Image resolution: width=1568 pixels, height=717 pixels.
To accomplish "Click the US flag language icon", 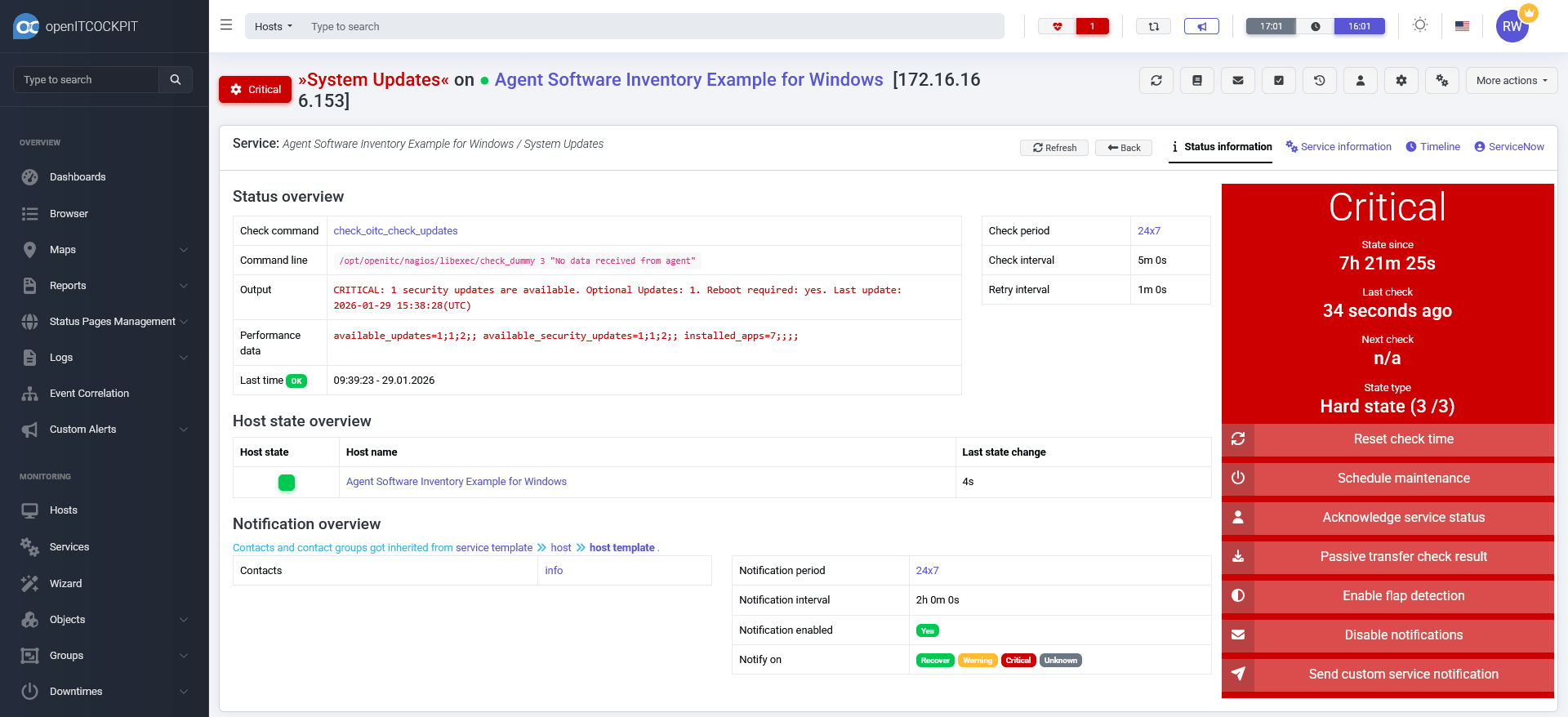I will tap(1462, 26).
